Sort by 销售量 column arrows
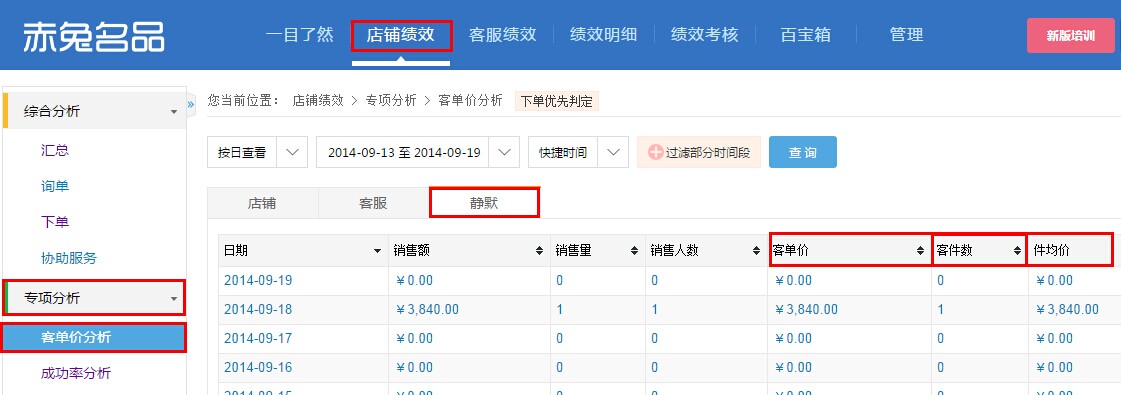 coord(634,251)
